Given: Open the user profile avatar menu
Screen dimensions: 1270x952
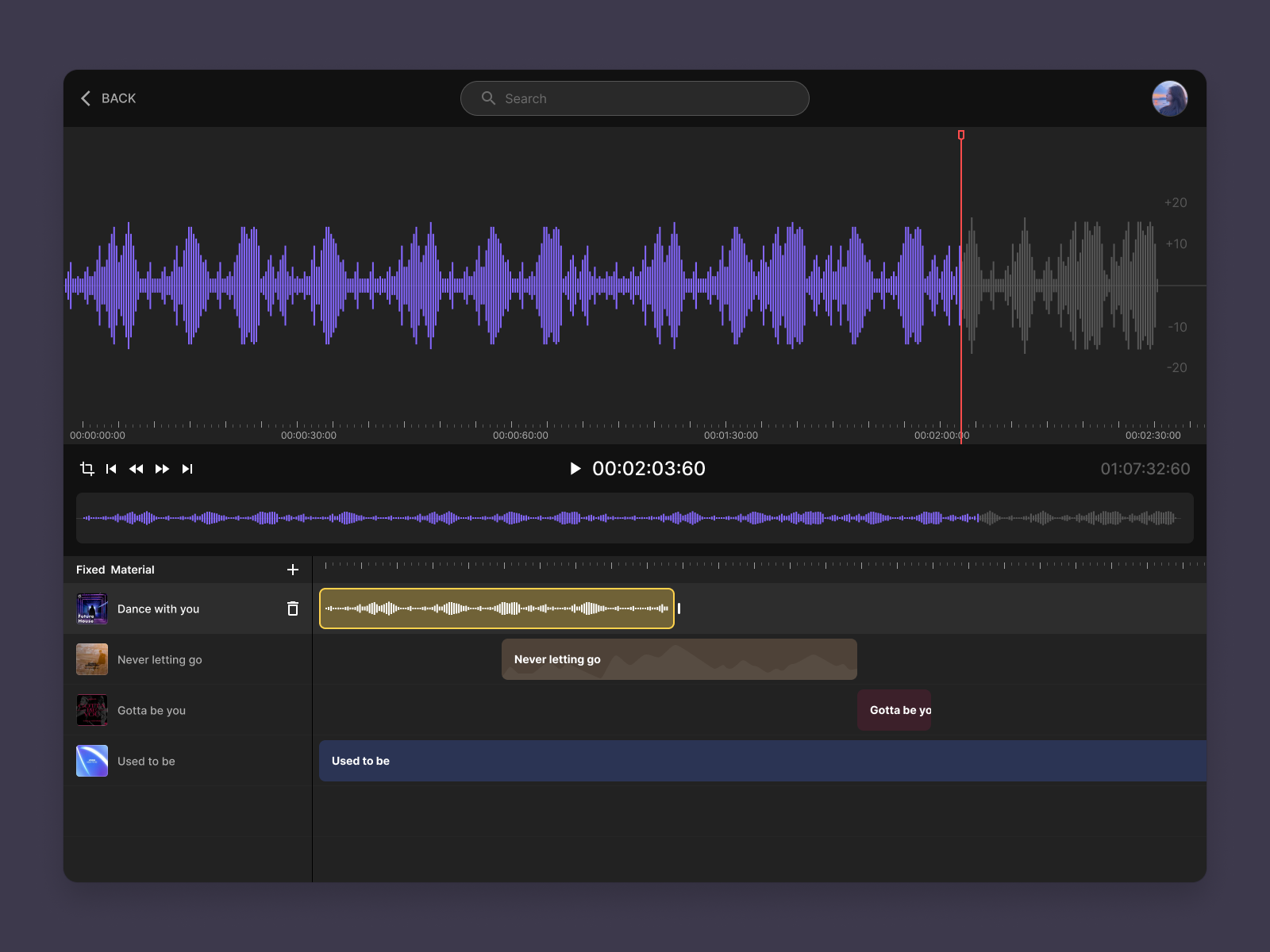Looking at the screenshot, I should pos(1170,98).
